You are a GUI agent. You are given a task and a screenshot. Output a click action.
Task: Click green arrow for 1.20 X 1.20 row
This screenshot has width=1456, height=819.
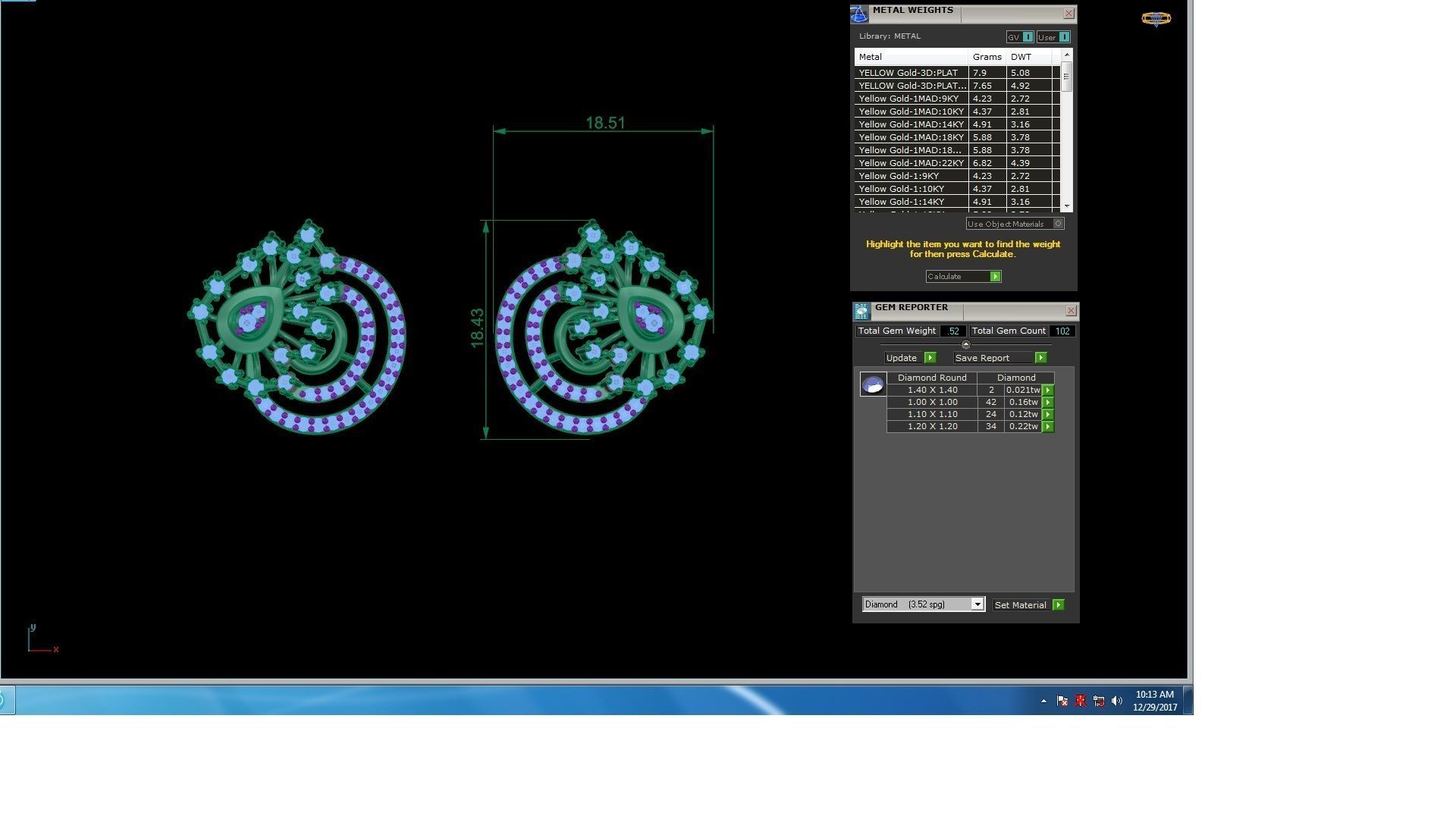[x=1048, y=427]
